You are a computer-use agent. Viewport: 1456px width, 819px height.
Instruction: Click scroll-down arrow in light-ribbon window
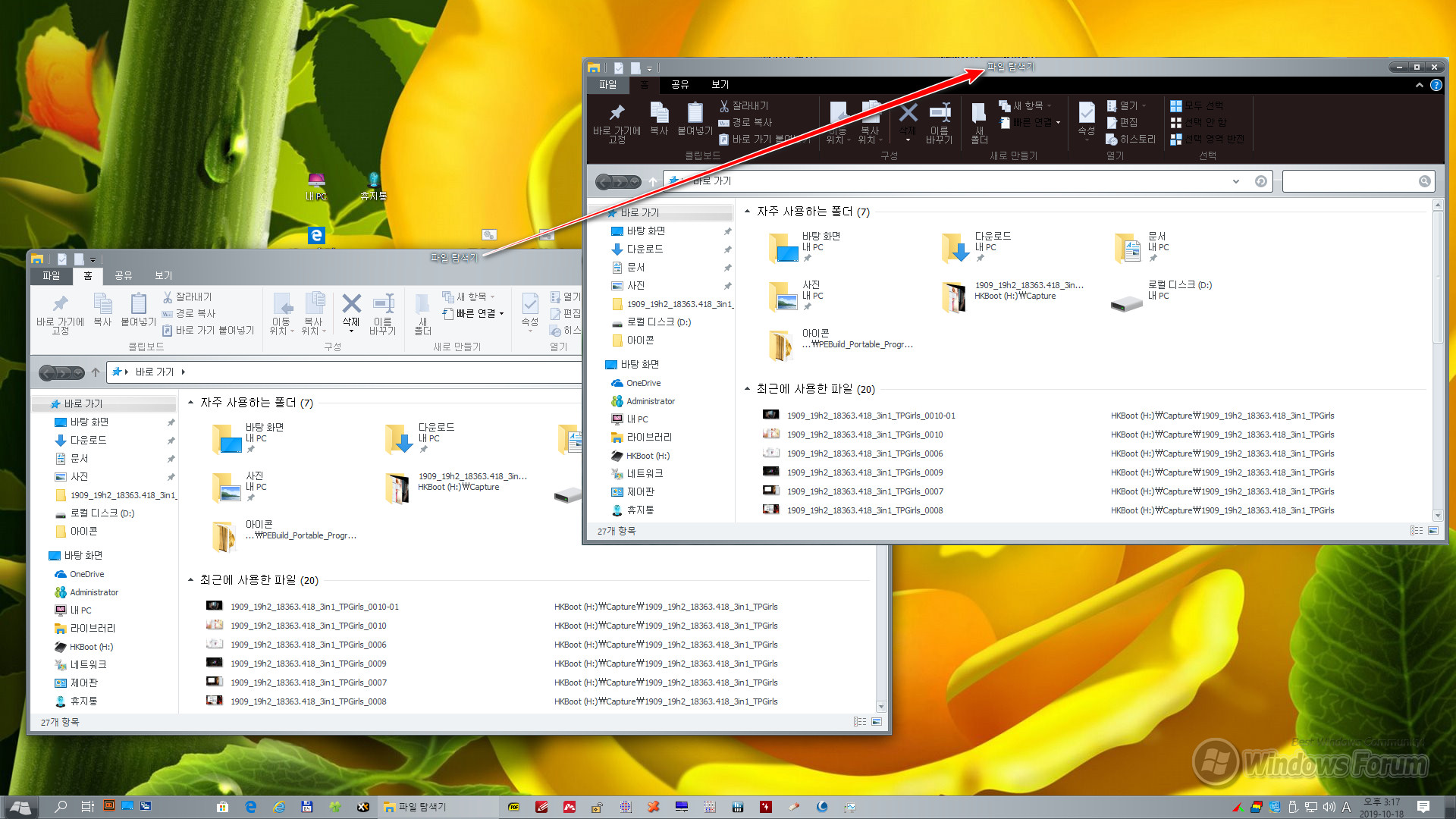(880, 706)
